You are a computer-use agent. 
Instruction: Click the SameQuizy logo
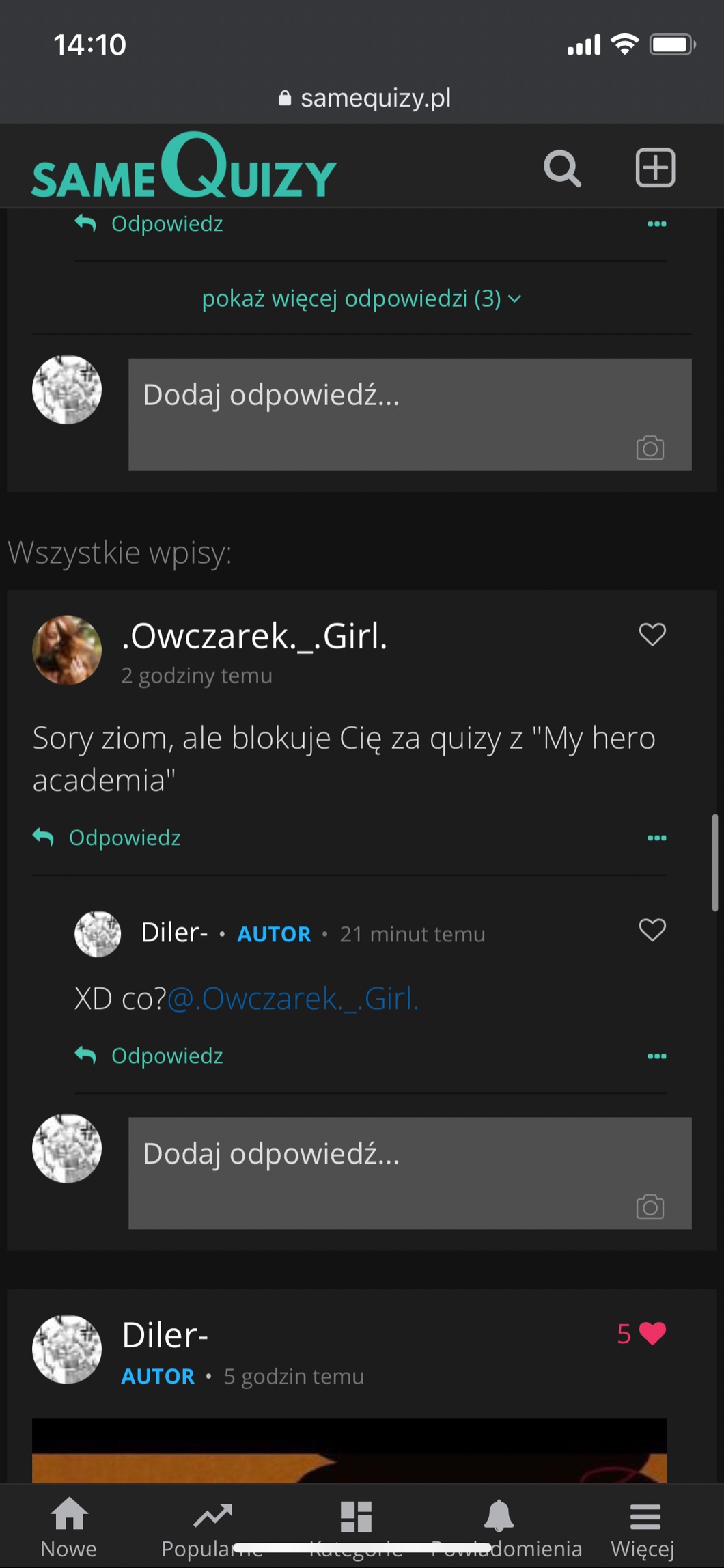[x=184, y=168]
